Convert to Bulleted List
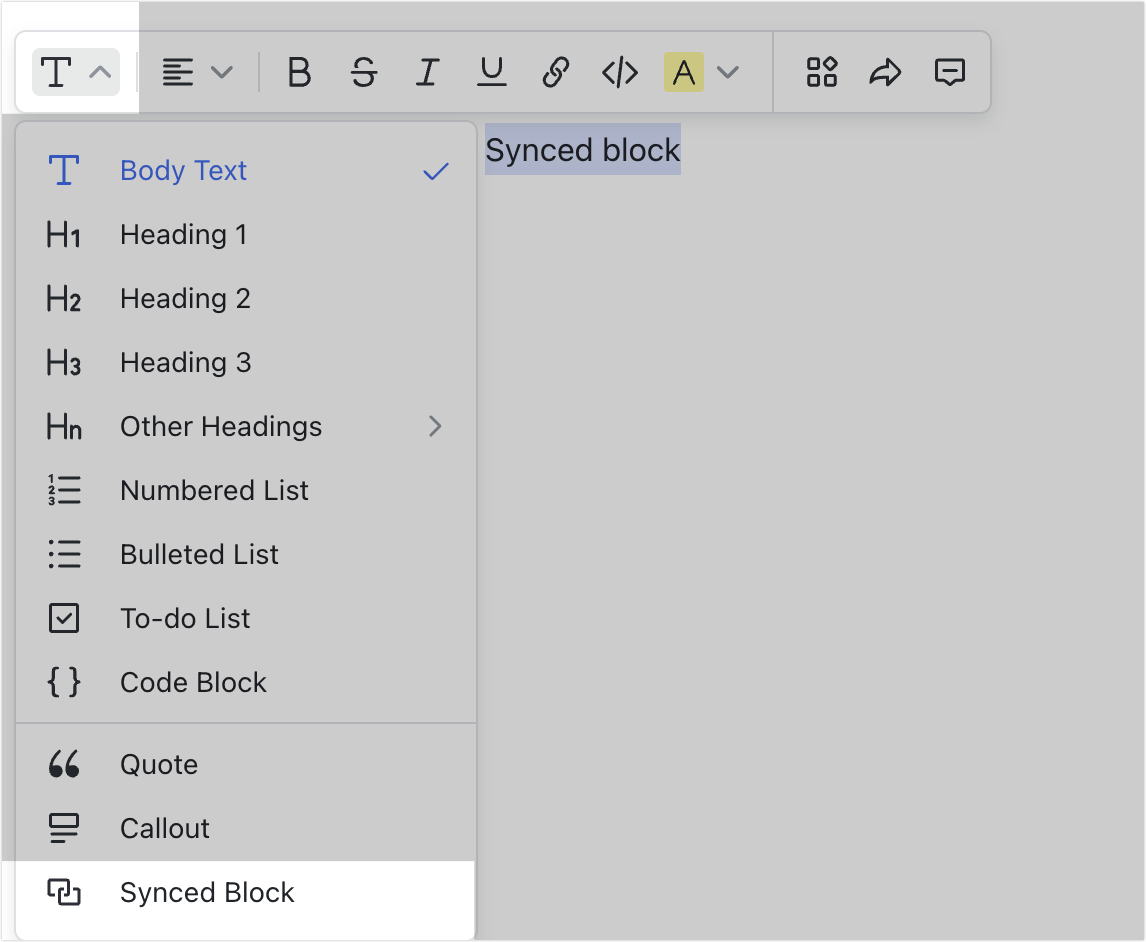This screenshot has width=1146, height=942. (246, 554)
